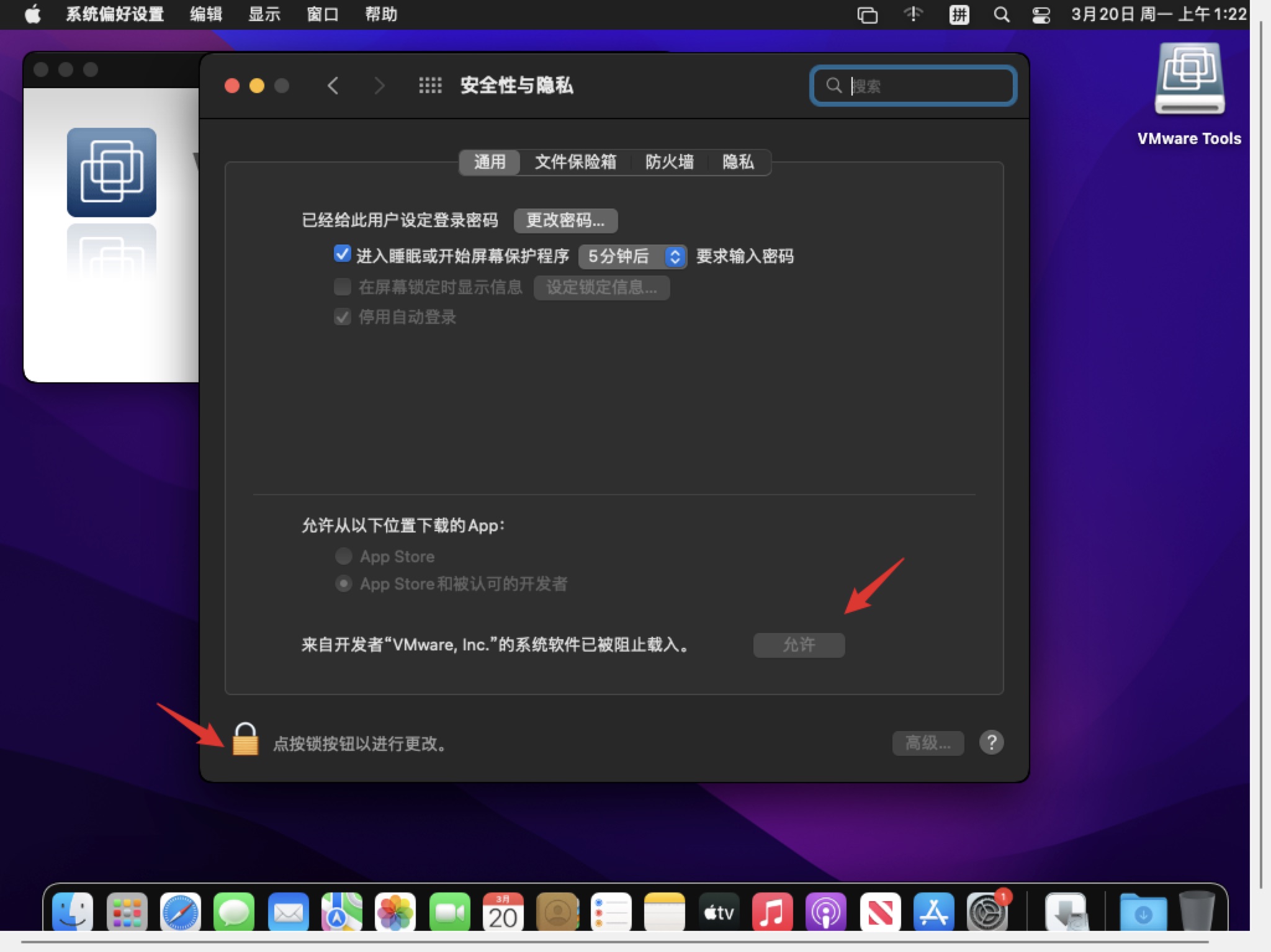Open Spotlight search from the menu bar
1271x952 pixels.
pos(1000,14)
